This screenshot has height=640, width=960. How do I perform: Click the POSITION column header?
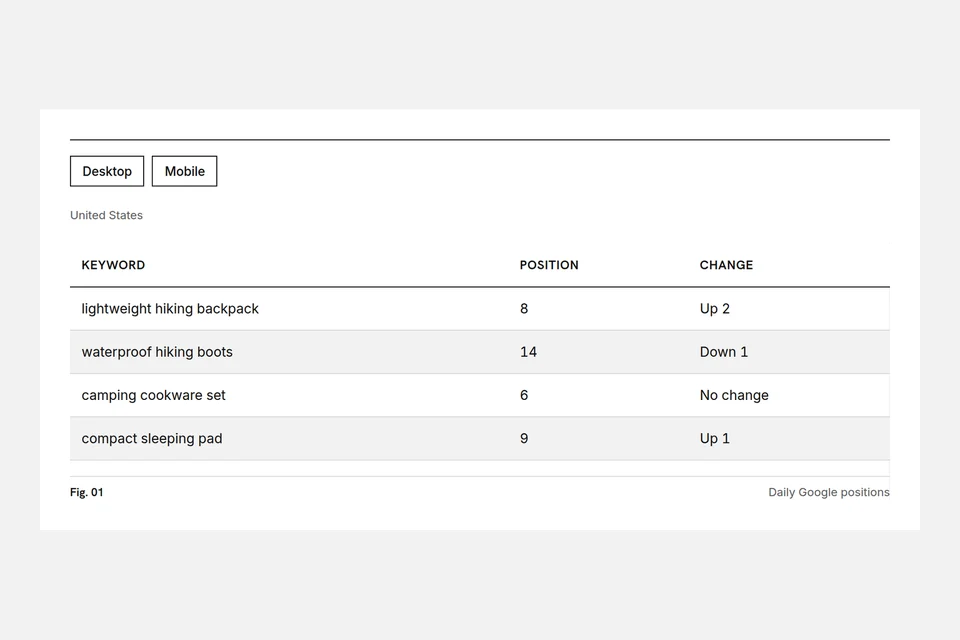[x=549, y=265]
